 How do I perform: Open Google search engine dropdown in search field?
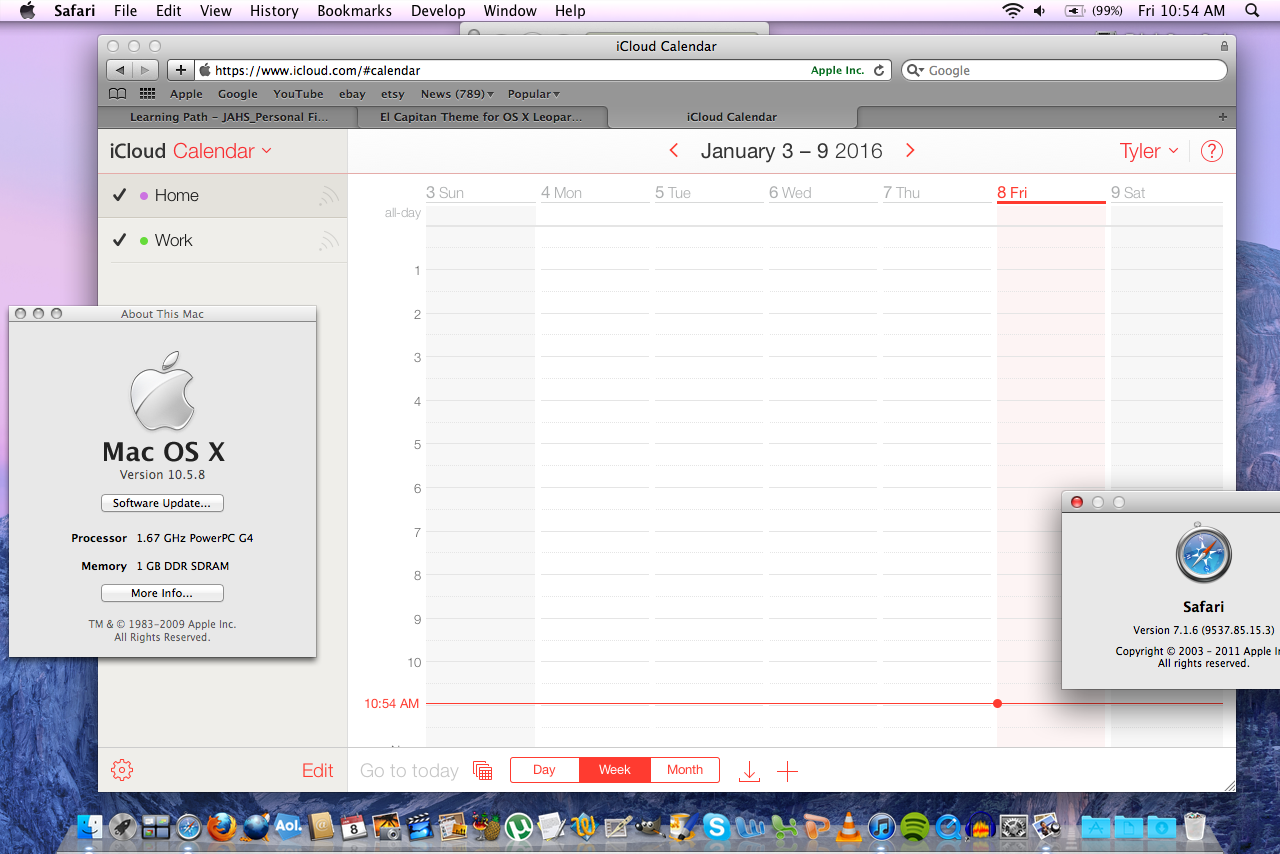(916, 71)
